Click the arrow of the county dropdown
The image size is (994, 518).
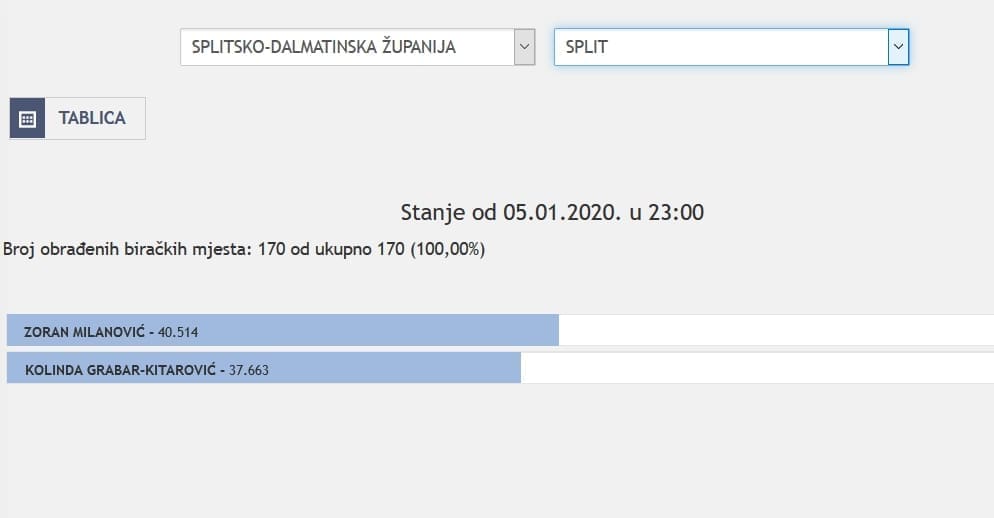tap(524, 47)
